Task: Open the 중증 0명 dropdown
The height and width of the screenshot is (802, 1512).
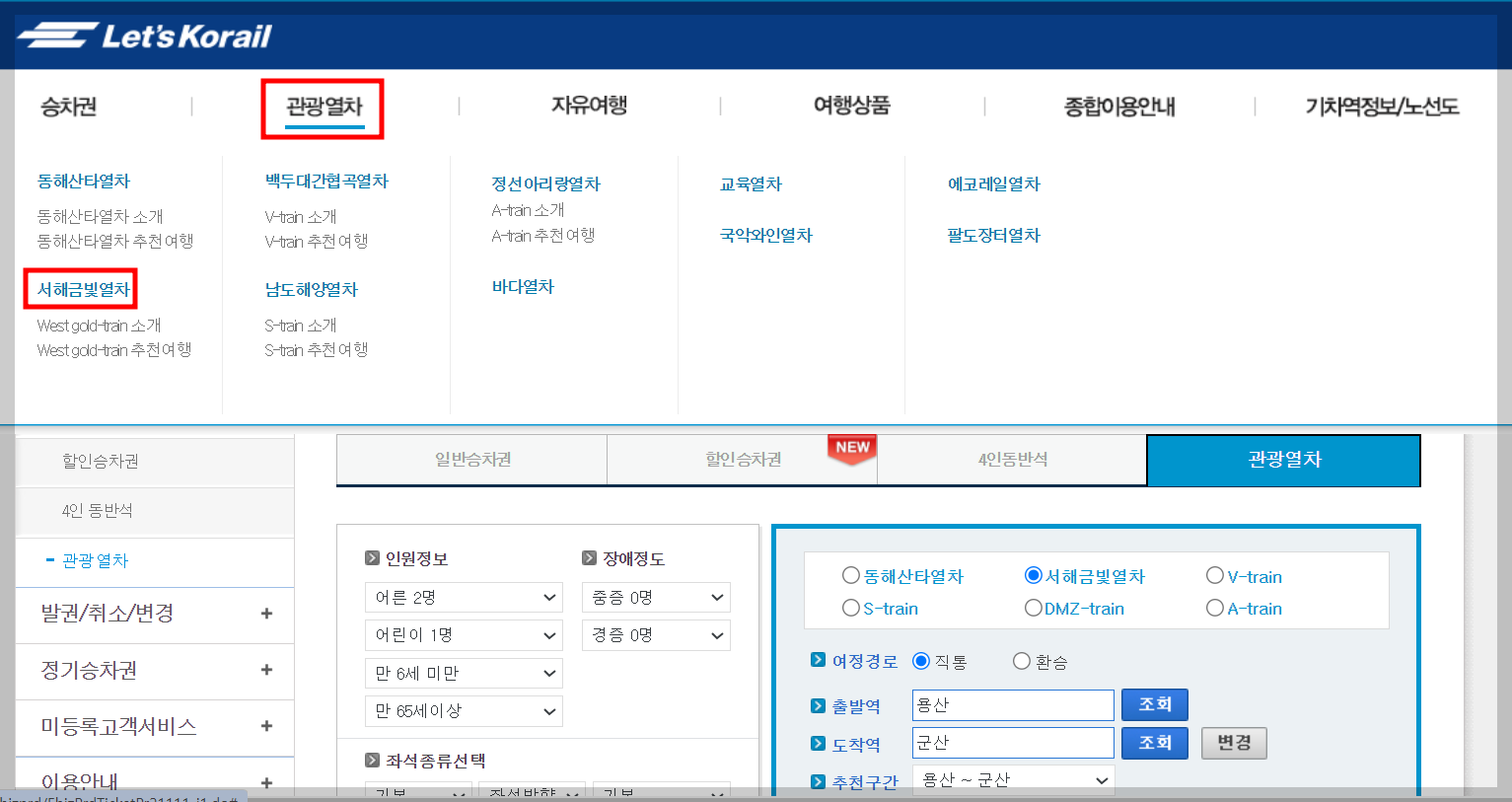Action: click(656, 598)
